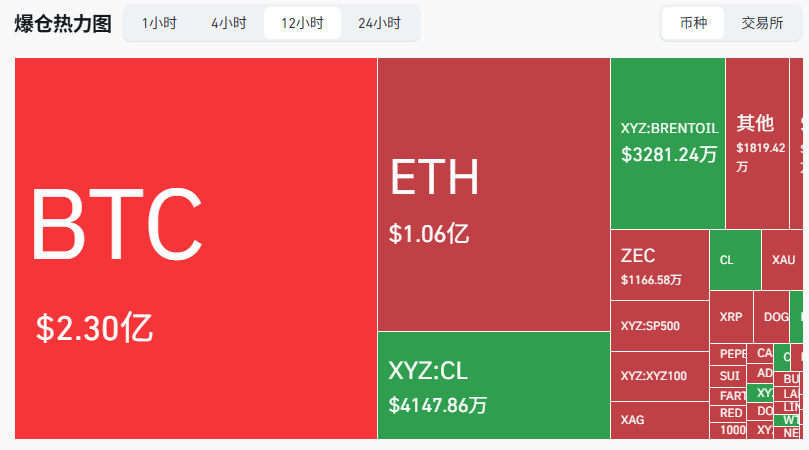Viewport: 809px width, 450px height.
Task: Select the XAU heatmap tile
Action: coord(783,260)
